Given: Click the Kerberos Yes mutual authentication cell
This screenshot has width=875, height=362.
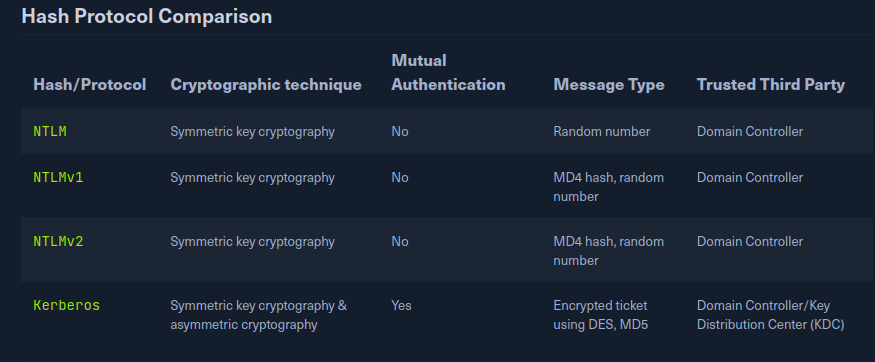Looking at the screenshot, I should 401,306.
